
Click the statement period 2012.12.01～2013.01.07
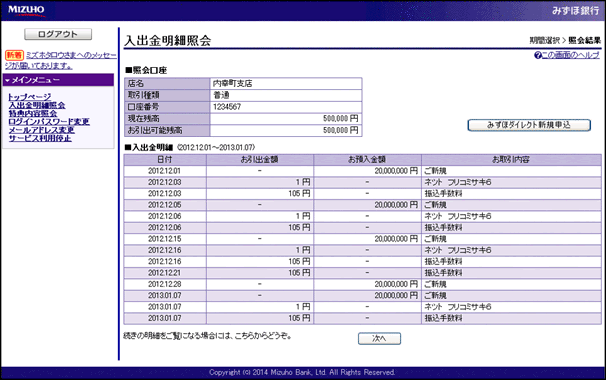click(x=216, y=147)
